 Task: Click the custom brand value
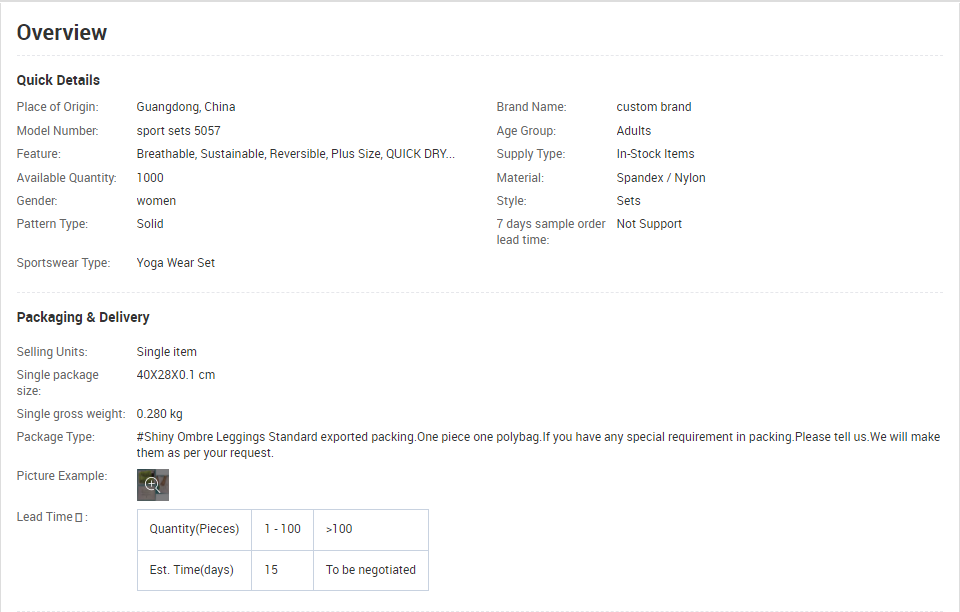654,107
